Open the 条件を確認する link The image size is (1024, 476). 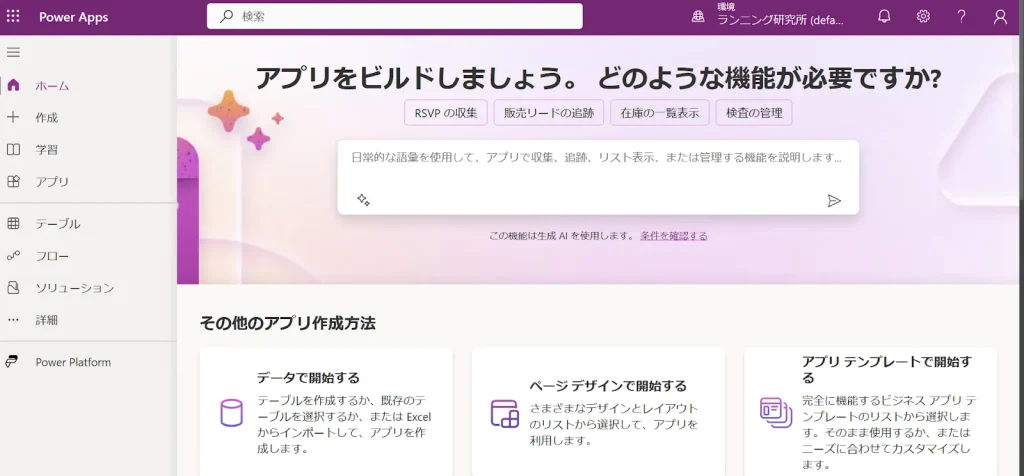coord(673,236)
